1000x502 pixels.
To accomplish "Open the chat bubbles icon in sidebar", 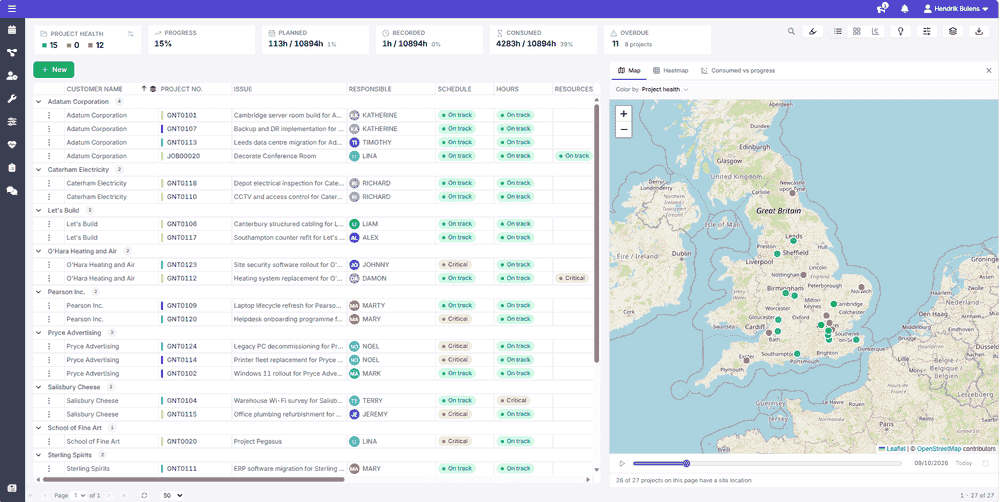I will 12,191.
